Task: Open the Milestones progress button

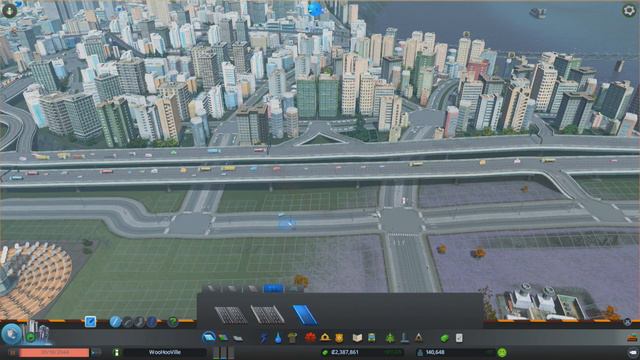Action: 31,337
